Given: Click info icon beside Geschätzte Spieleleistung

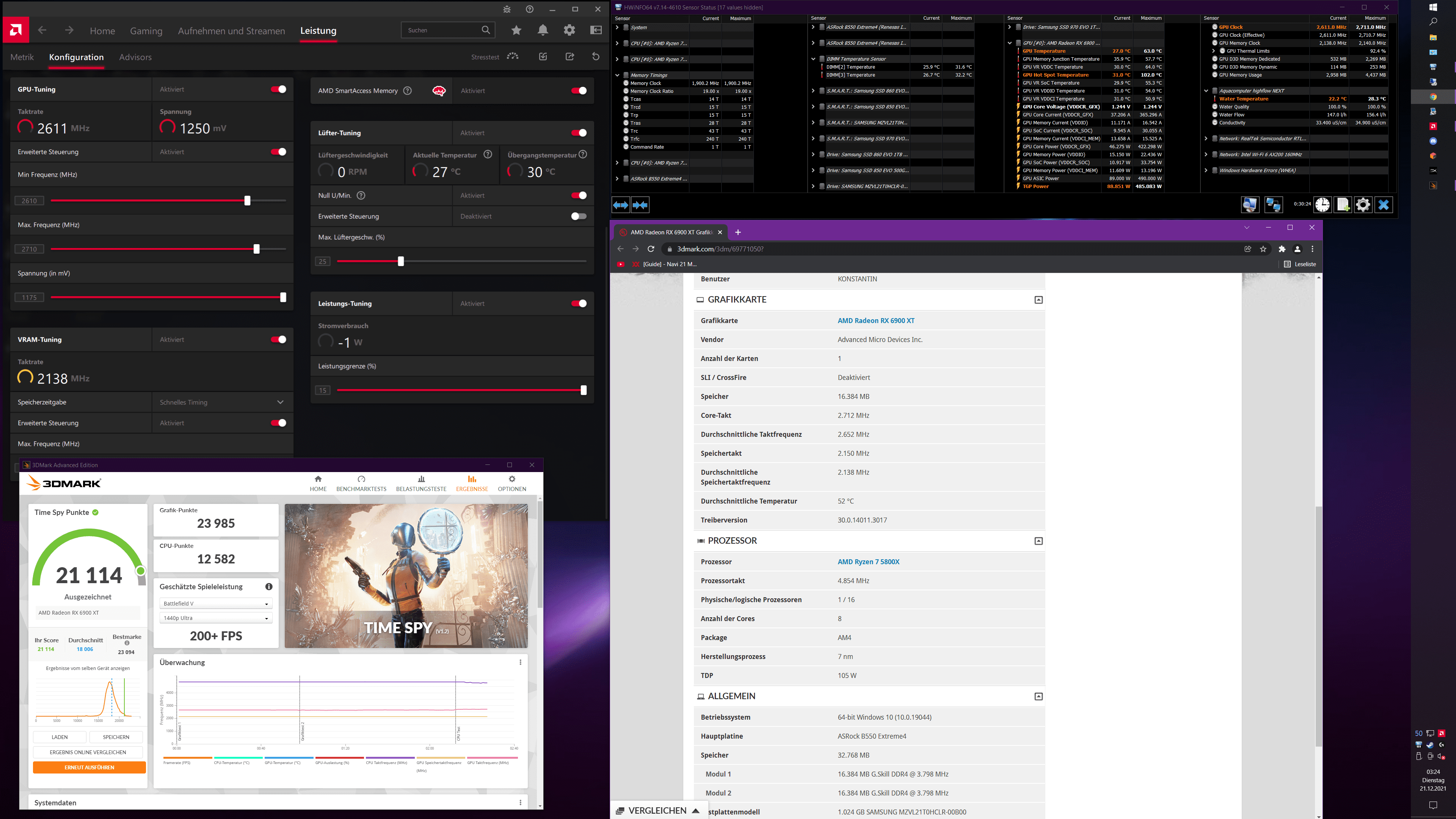Looking at the screenshot, I should (269, 587).
